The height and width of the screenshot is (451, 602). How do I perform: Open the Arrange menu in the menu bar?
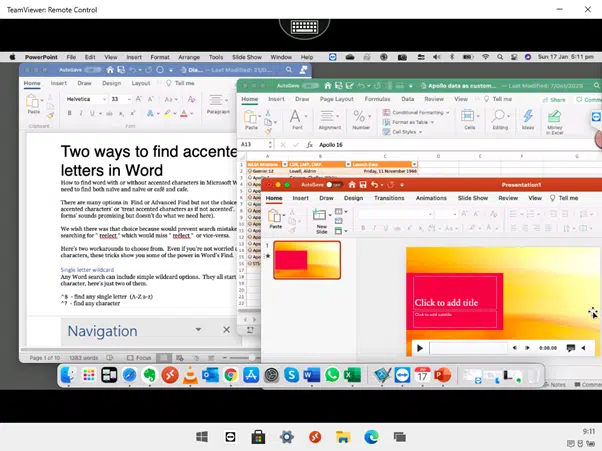pyautogui.click(x=189, y=57)
